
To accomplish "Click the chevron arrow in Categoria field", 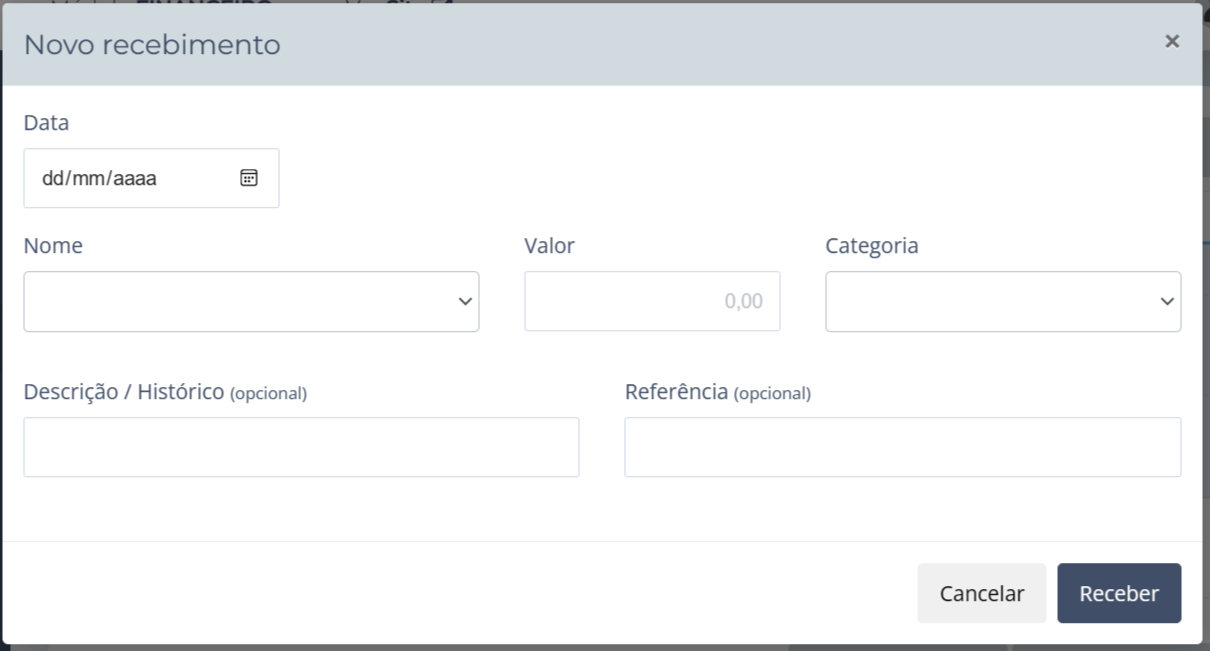I will pyautogui.click(x=1167, y=301).
